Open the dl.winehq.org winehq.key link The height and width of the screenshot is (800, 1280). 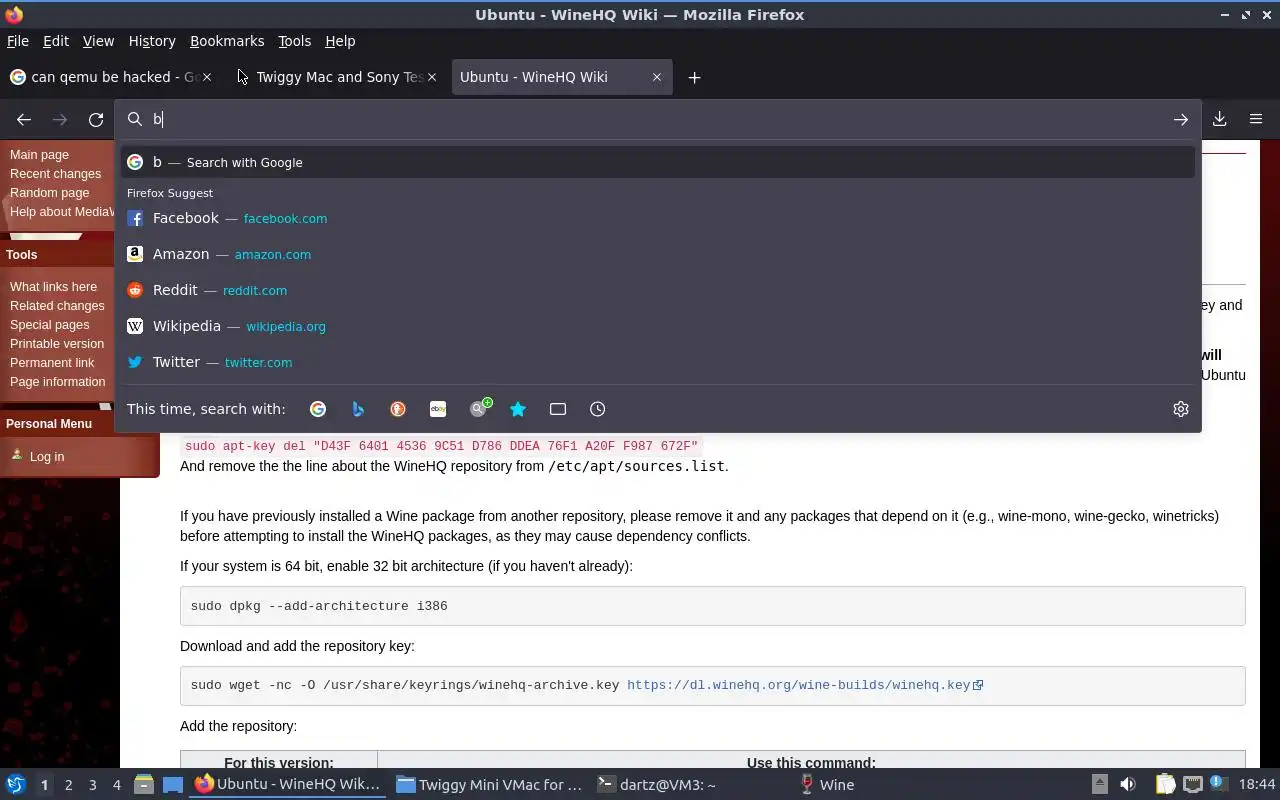pyautogui.click(x=804, y=685)
